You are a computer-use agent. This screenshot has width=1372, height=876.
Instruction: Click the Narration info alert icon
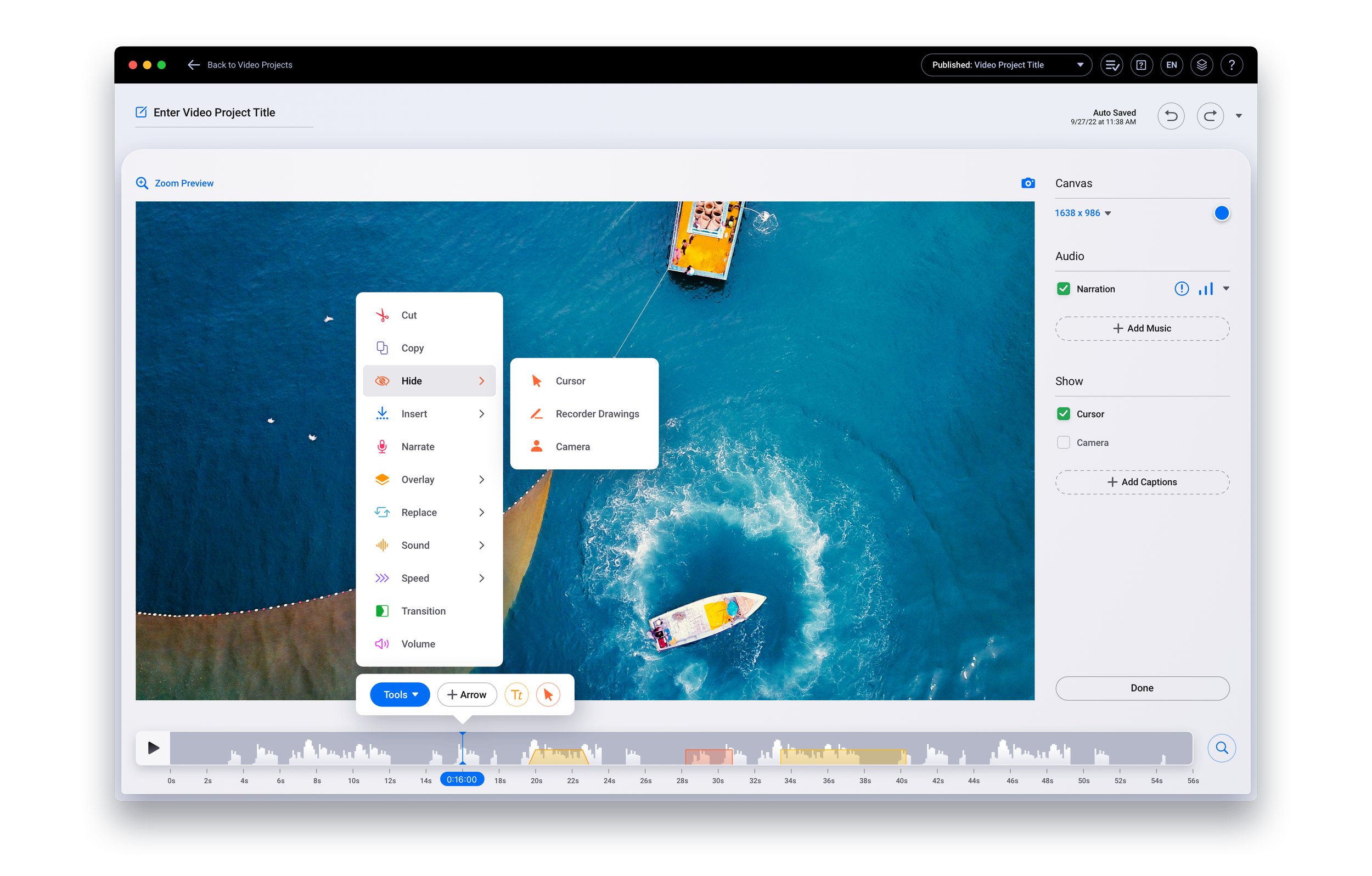(x=1181, y=289)
